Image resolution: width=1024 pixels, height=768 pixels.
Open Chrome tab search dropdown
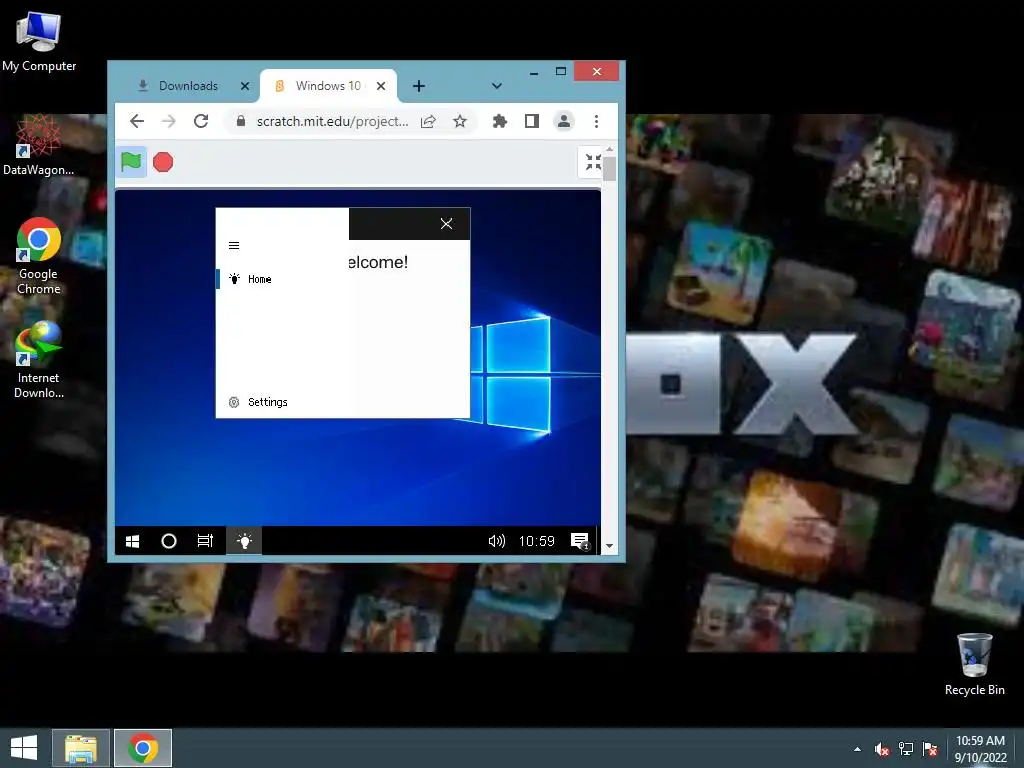point(496,86)
